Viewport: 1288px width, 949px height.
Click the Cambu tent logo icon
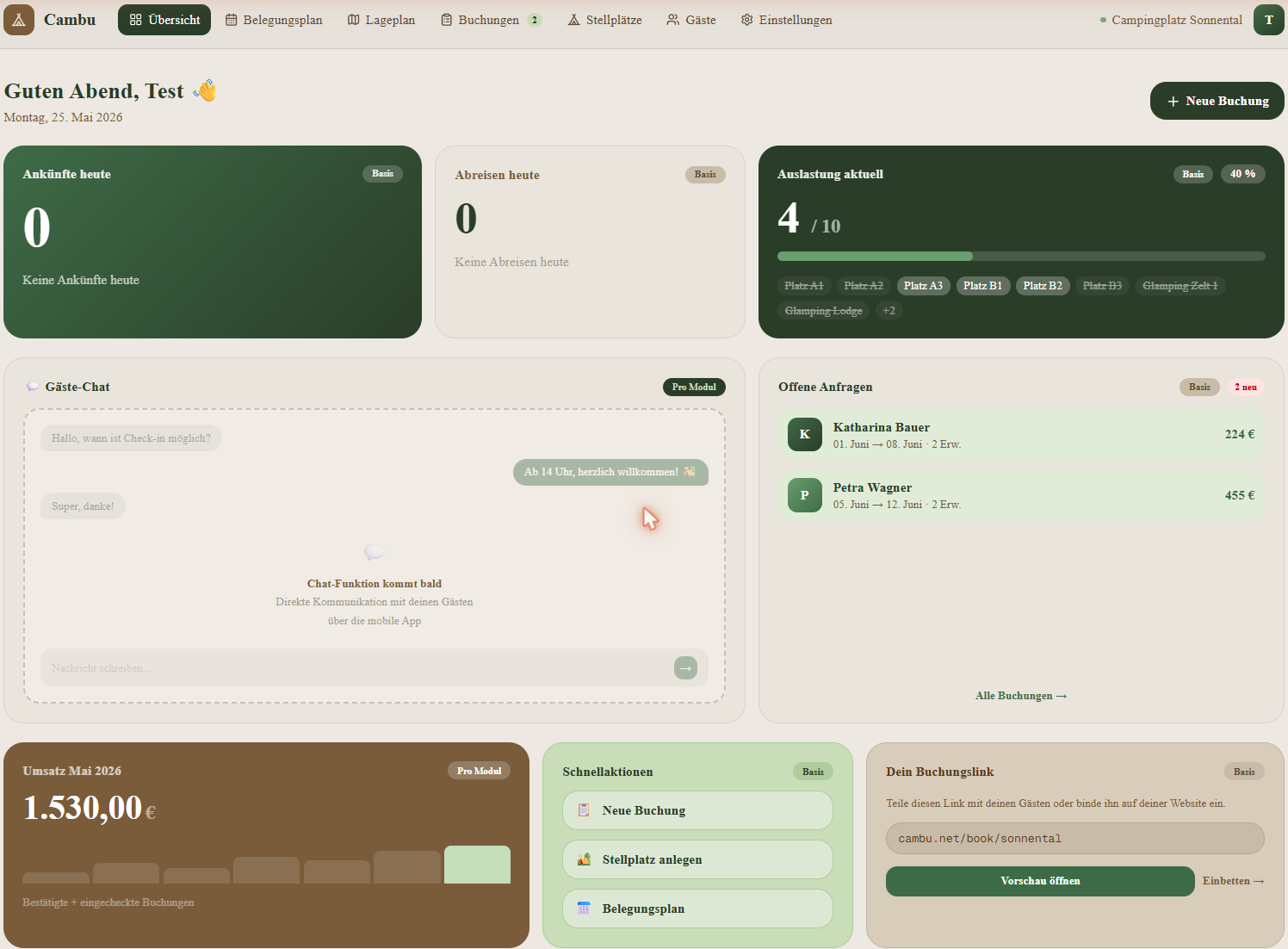(19, 20)
